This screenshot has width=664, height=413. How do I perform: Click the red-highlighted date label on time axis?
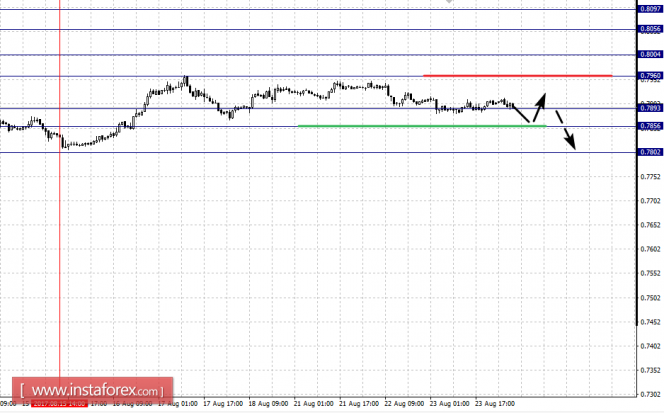click(x=60, y=404)
